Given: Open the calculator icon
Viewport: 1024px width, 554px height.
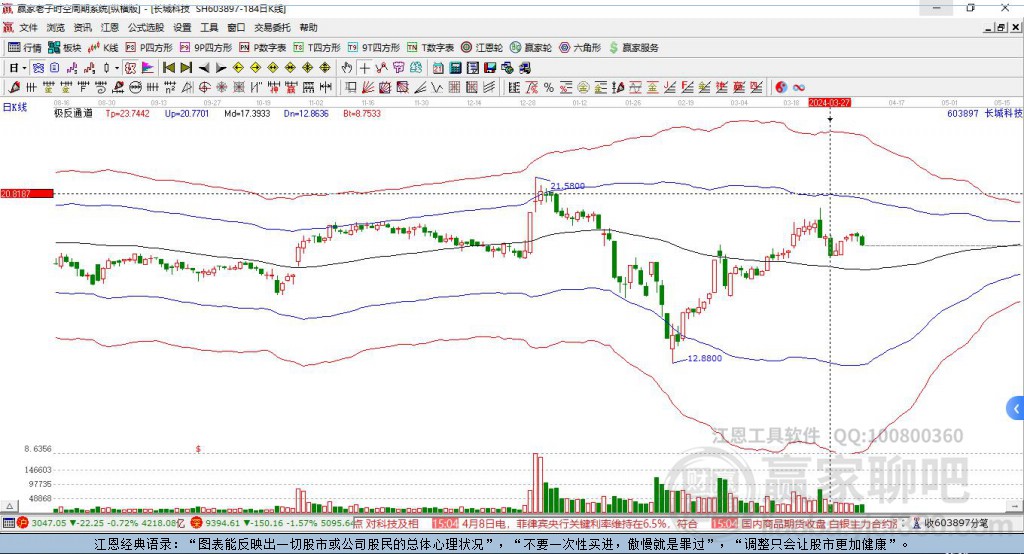Looking at the screenshot, I should [x=455, y=68].
